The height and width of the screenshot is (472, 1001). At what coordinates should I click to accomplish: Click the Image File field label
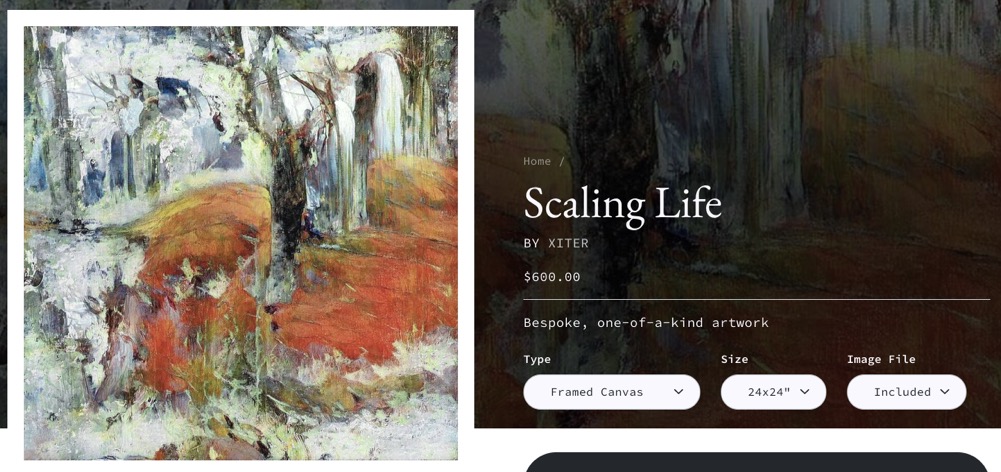tap(881, 359)
